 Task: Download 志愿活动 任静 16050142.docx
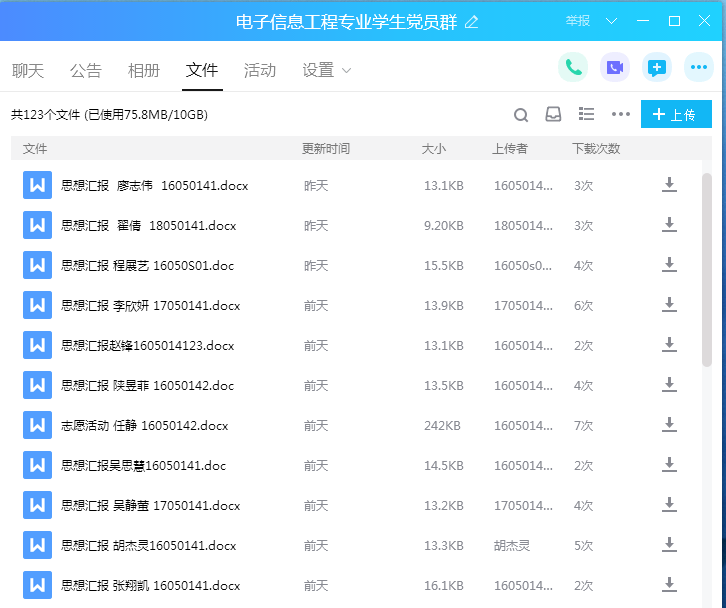click(669, 425)
